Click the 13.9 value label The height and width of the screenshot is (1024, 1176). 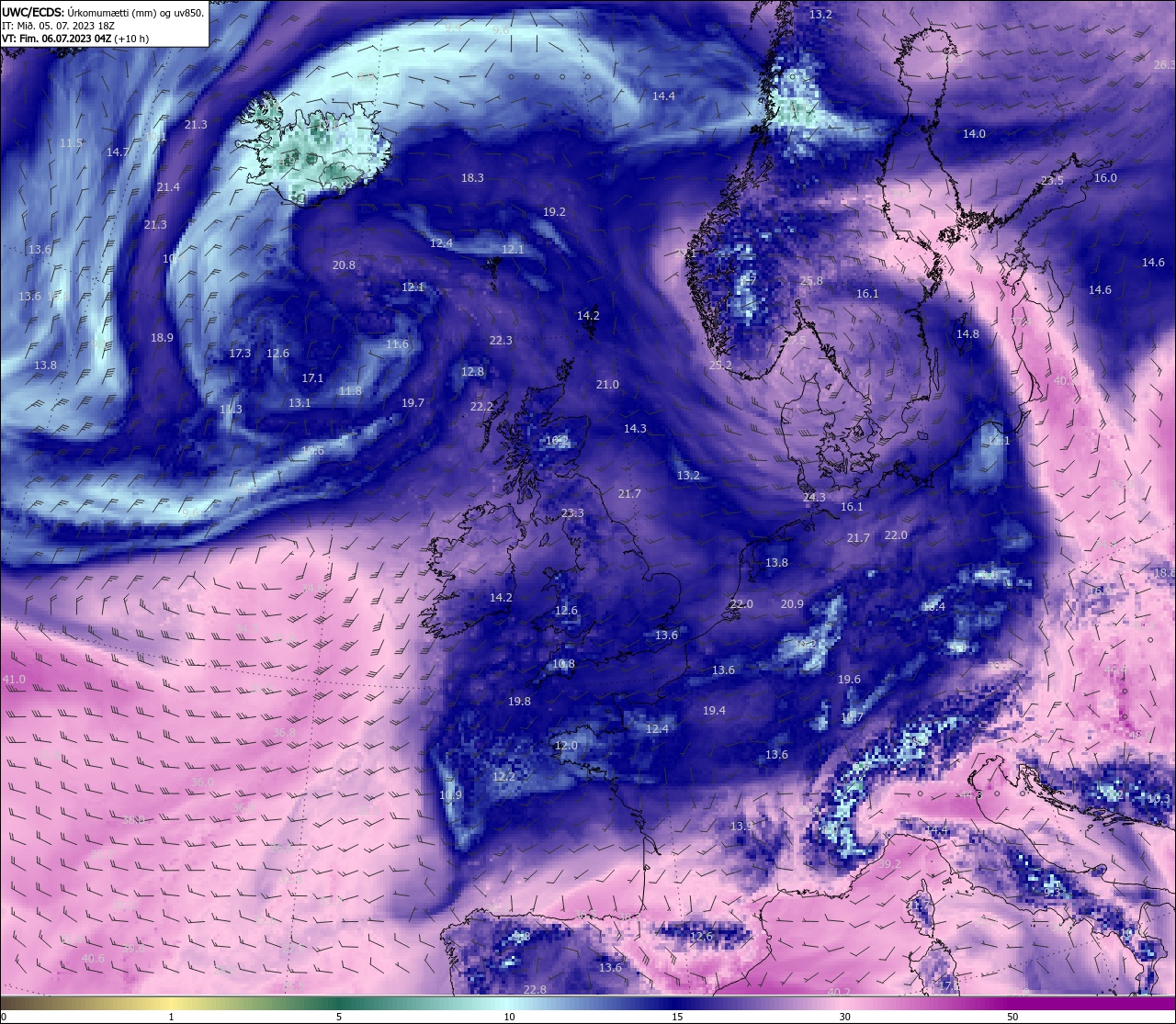(741, 827)
